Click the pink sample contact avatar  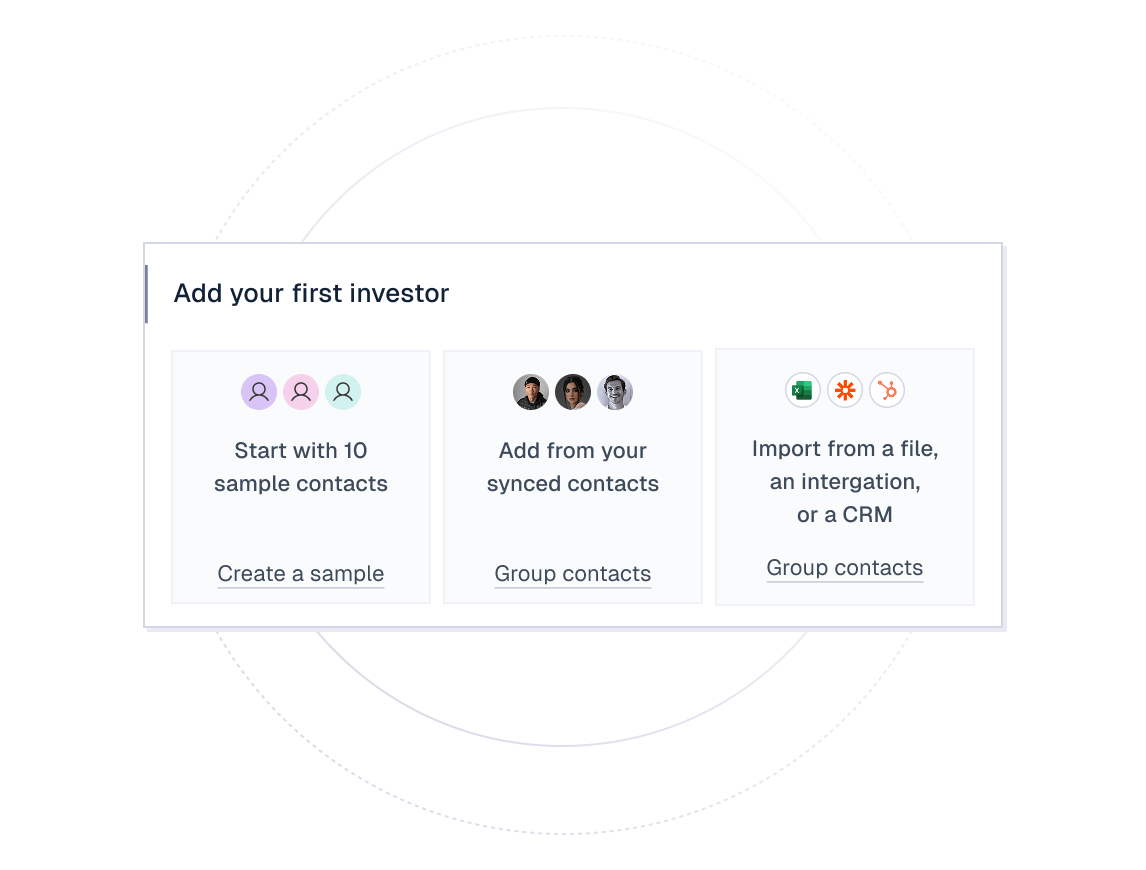coord(301,392)
